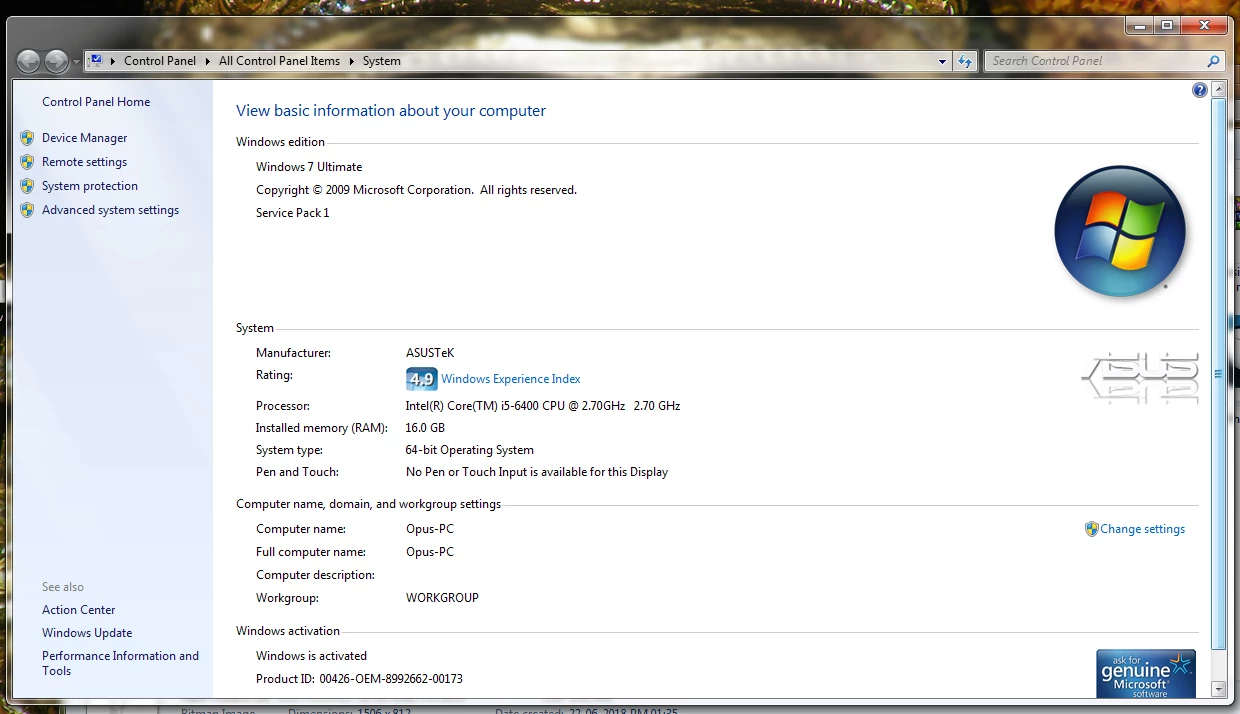Go to Control Panel Home
Screen dimensions: 1240x714
[x=96, y=102]
